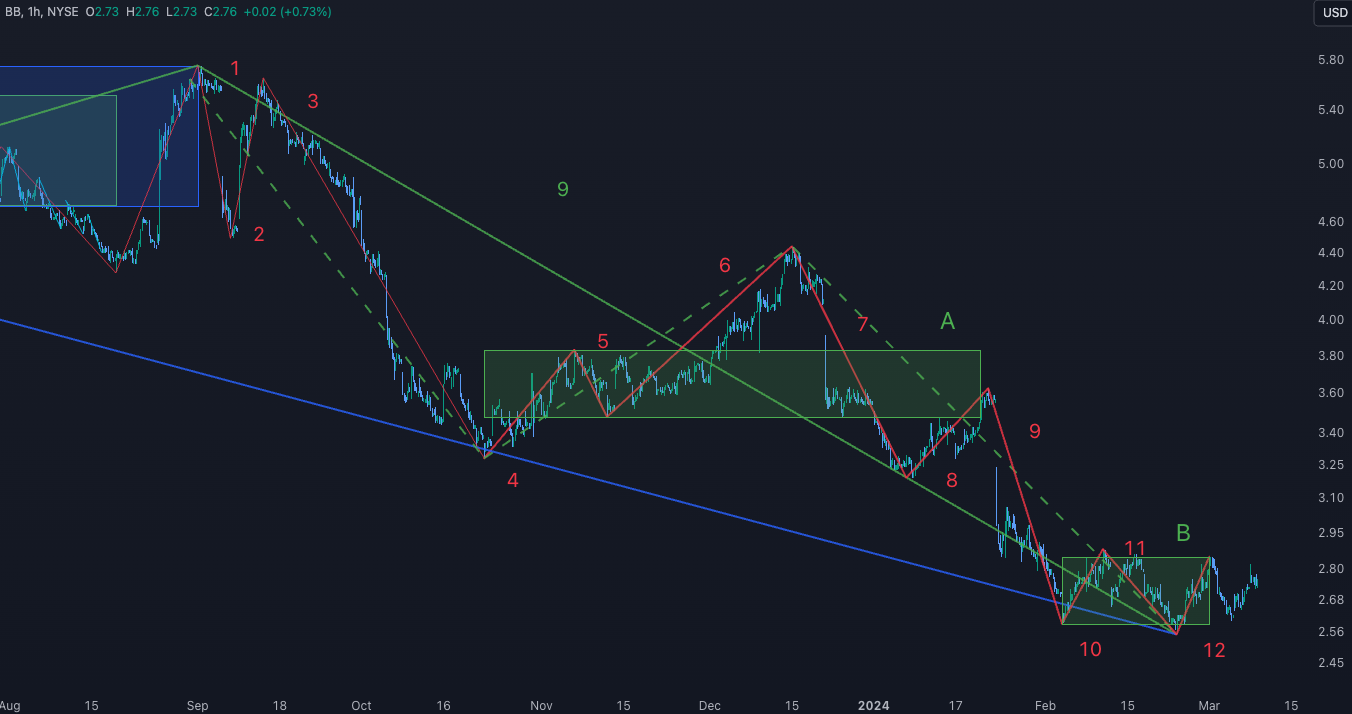Click the BB, 1h, NYSE symbol title
This screenshot has width=1352, height=714.
pos(39,12)
